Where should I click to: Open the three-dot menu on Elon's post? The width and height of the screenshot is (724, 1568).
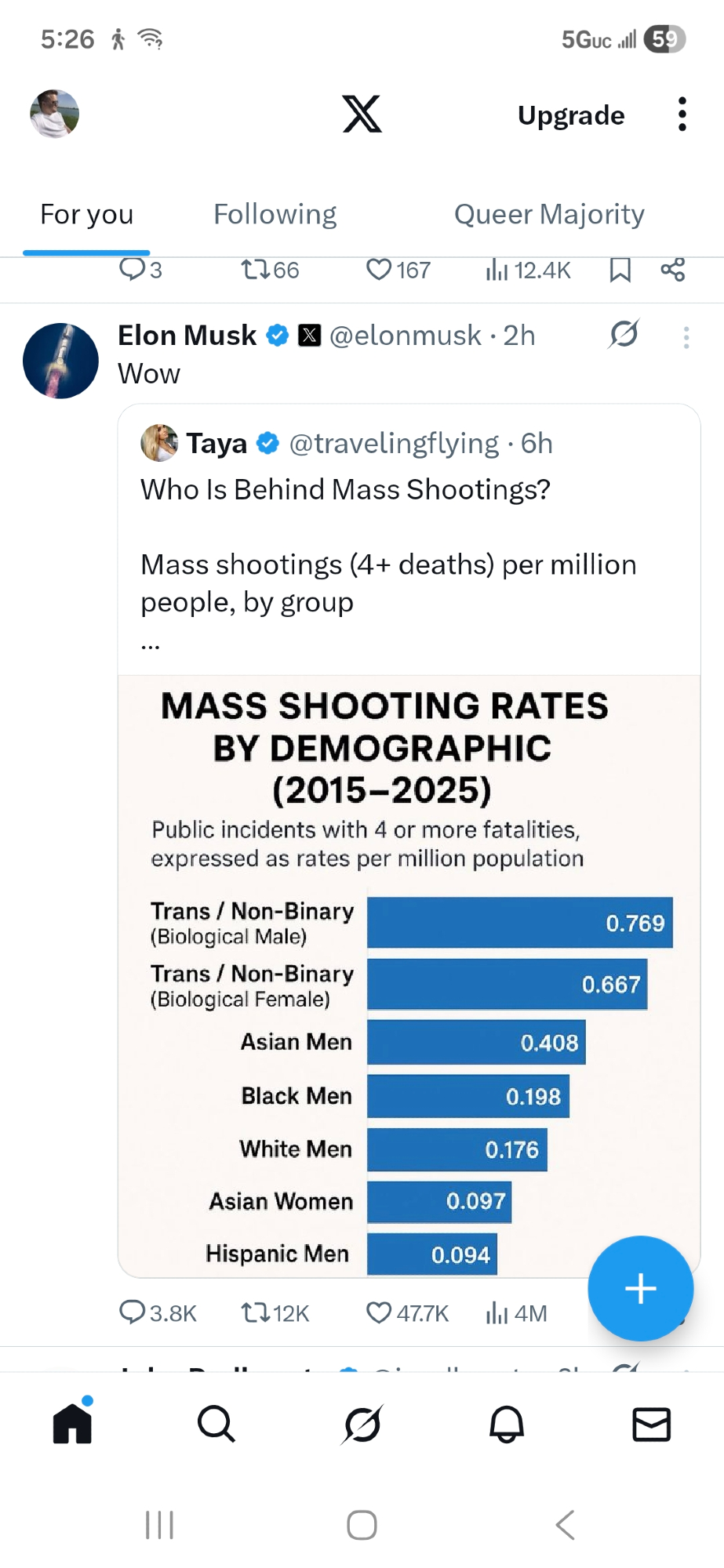[x=686, y=338]
